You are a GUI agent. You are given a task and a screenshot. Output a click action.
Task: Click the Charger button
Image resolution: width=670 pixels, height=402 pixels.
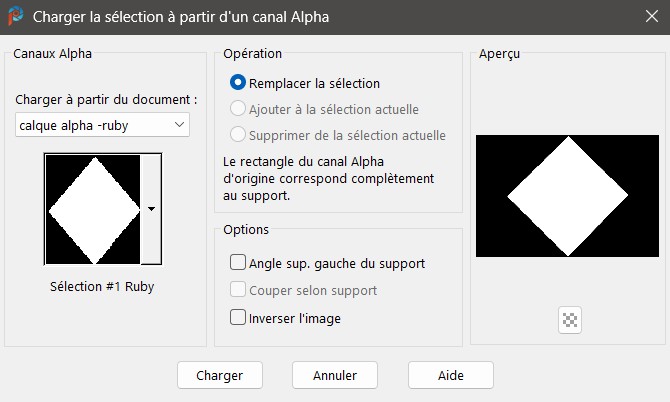click(x=220, y=375)
